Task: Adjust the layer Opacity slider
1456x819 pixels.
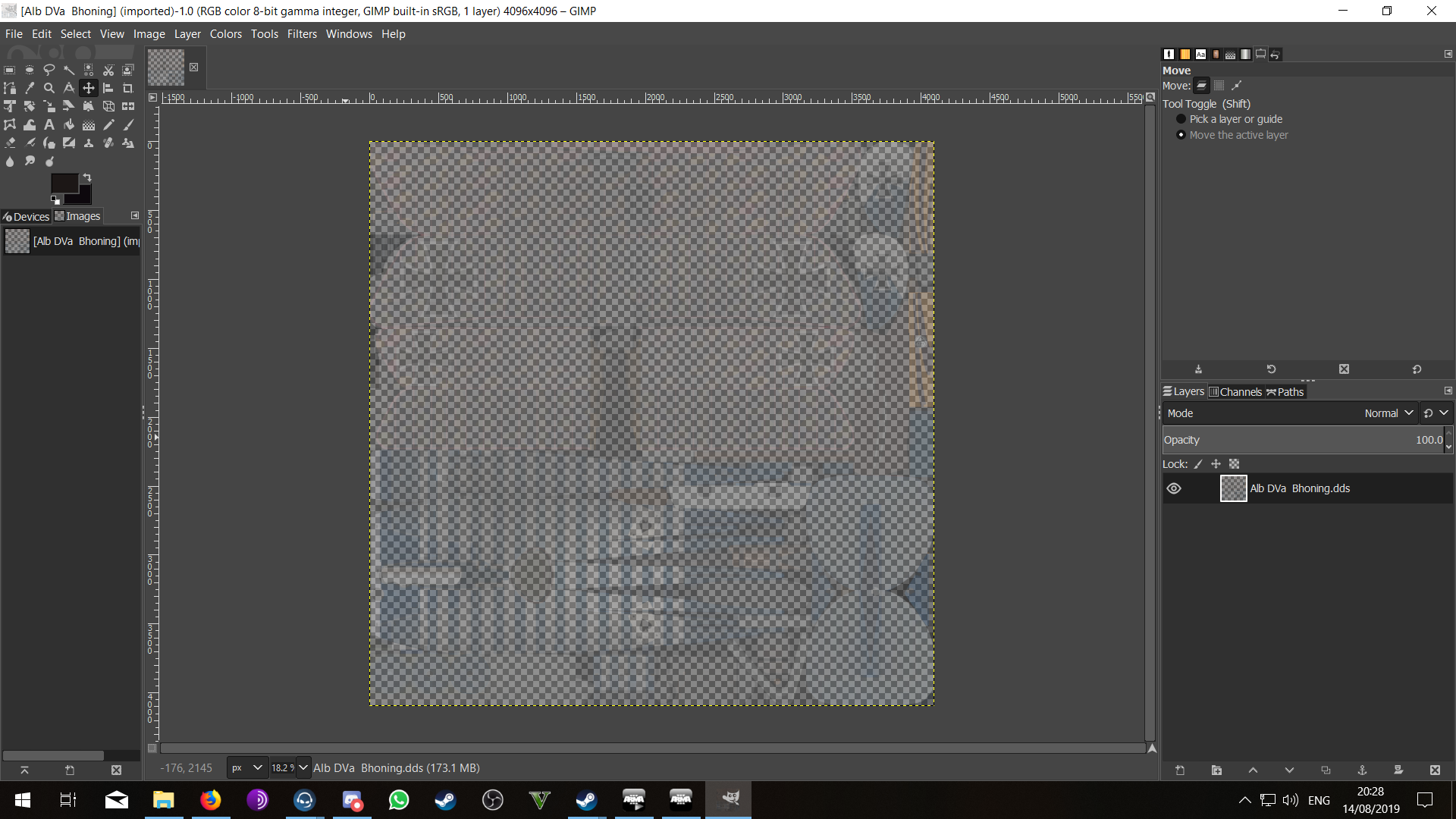Action: coord(1304,440)
